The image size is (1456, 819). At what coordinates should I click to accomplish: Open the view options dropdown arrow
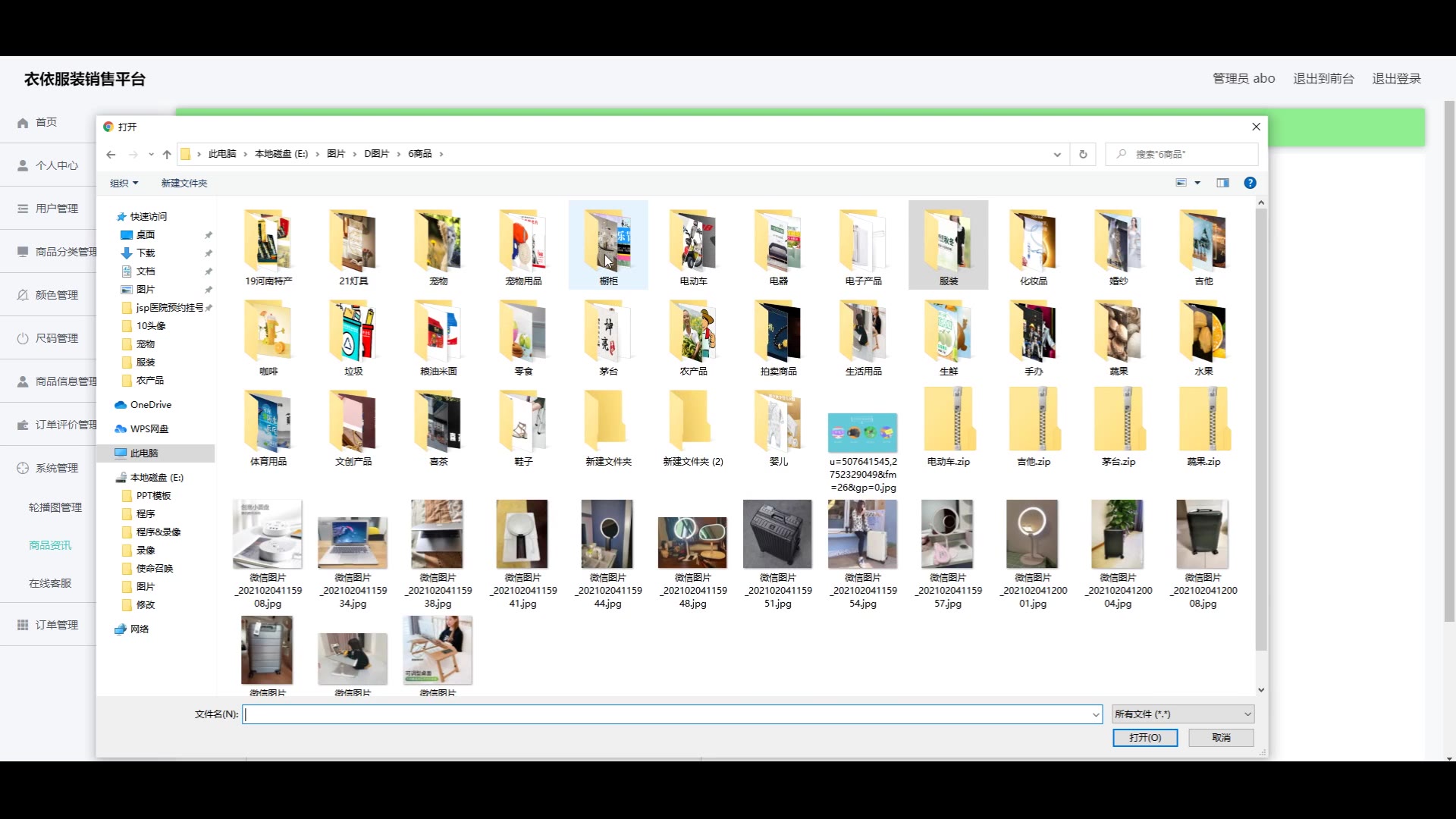pos(1197,183)
